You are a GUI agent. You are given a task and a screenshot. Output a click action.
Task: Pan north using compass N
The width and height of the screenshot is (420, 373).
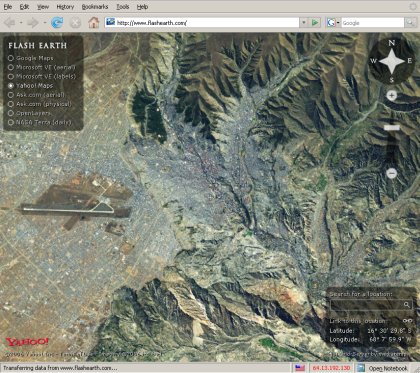click(x=392, y=43)
